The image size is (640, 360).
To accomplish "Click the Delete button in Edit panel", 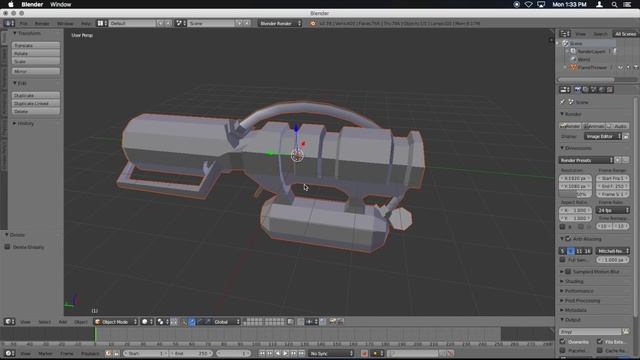I will (36, 111).
